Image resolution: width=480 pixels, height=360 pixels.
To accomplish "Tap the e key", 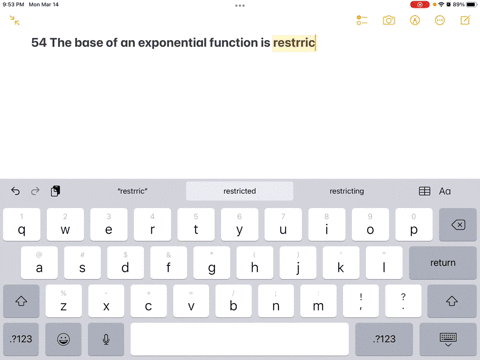I will (x=109, y=225).
